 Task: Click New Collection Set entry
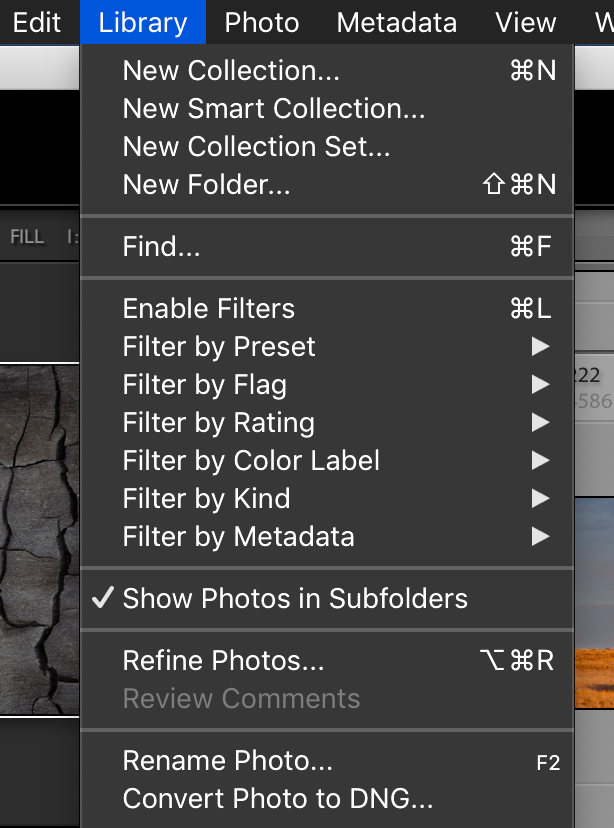point(256,147)
